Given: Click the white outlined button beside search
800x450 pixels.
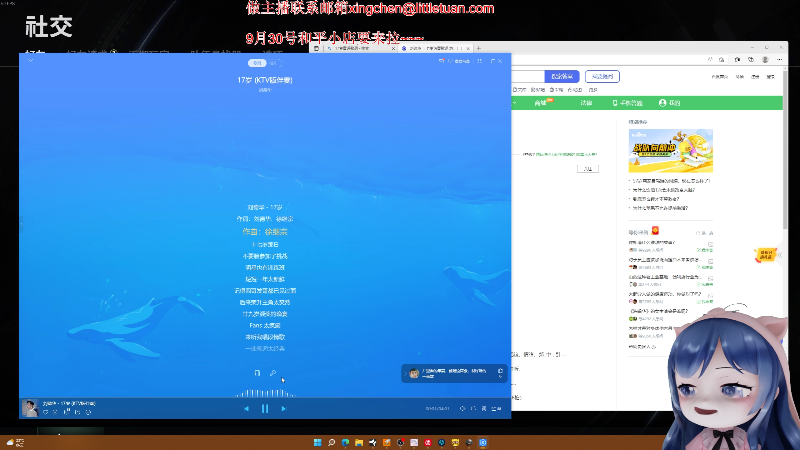Looking at the screenshot, I should (603, 77).
